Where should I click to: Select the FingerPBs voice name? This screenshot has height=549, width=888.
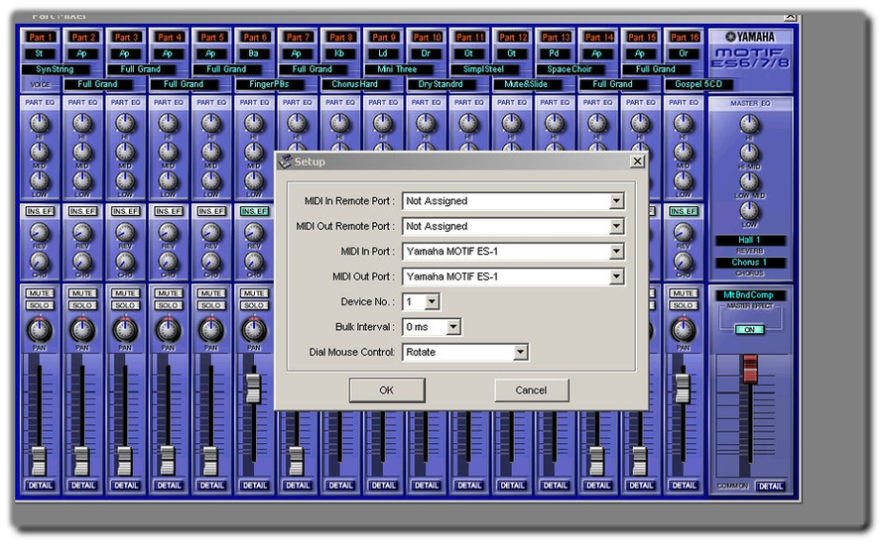[x=270, y=84]
